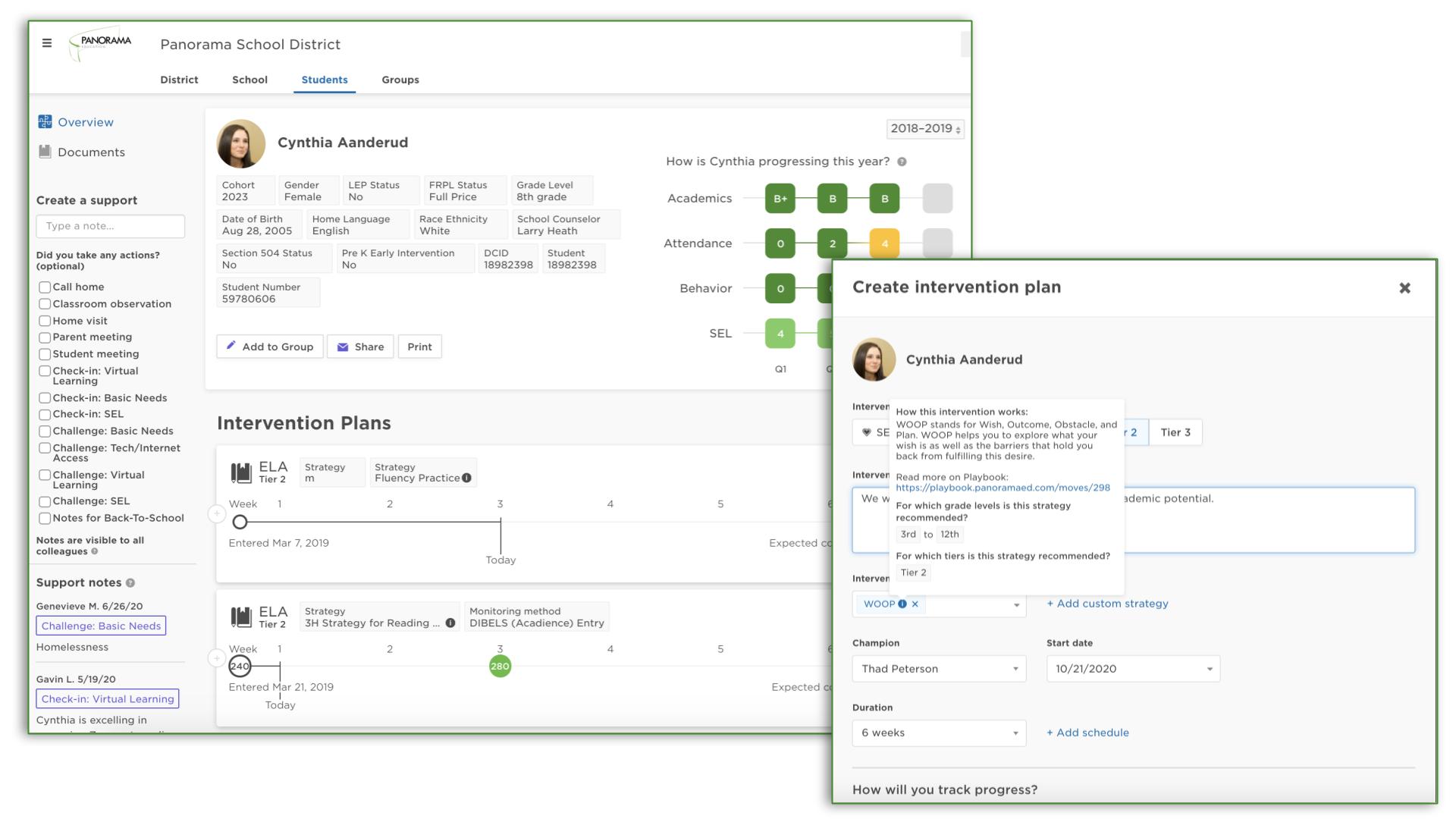The image size is (1456, 819).
Task: Switch to the Groups tab
Action: click(400, 80)
